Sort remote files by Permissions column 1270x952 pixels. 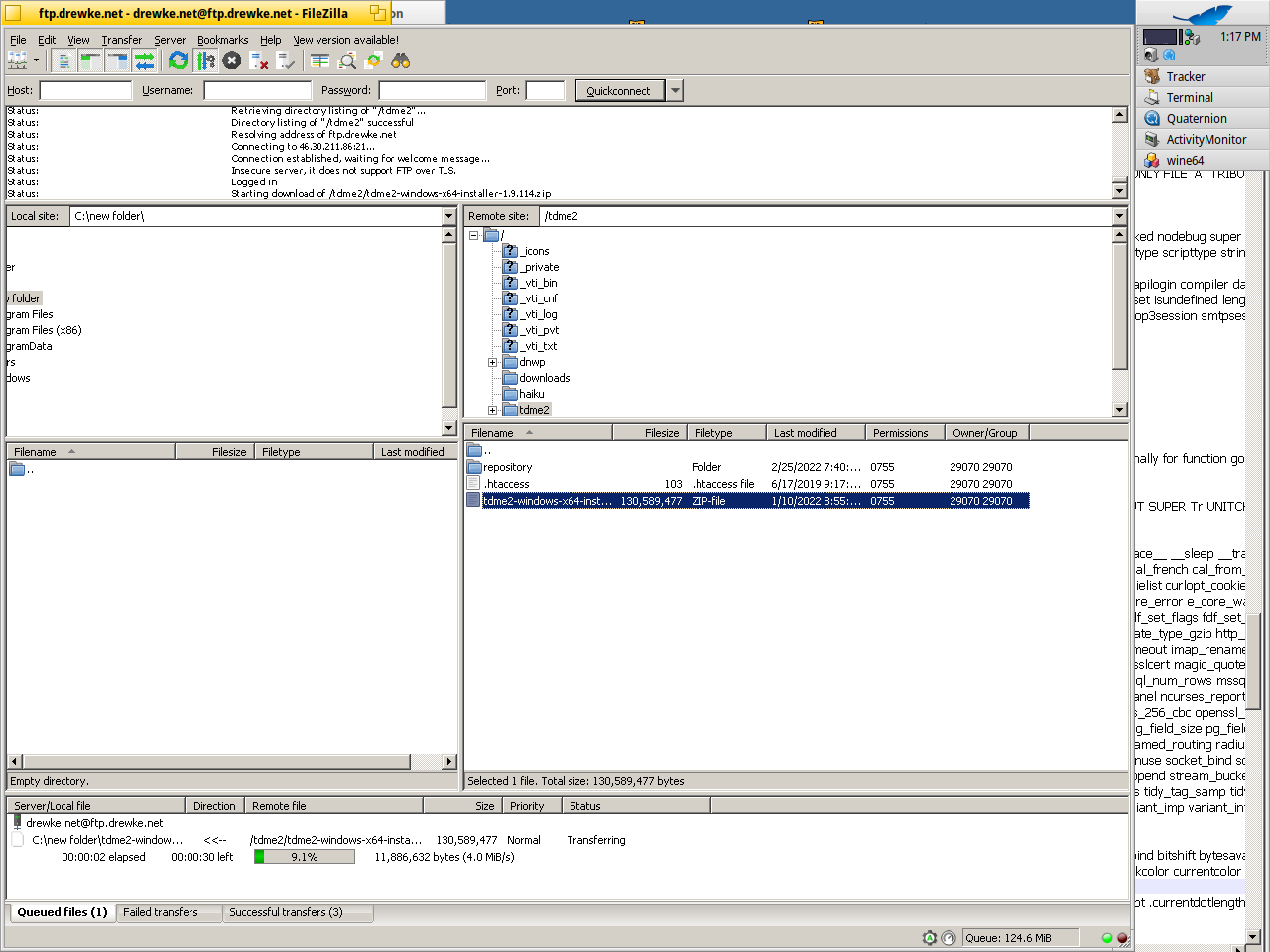click(904, 433)
